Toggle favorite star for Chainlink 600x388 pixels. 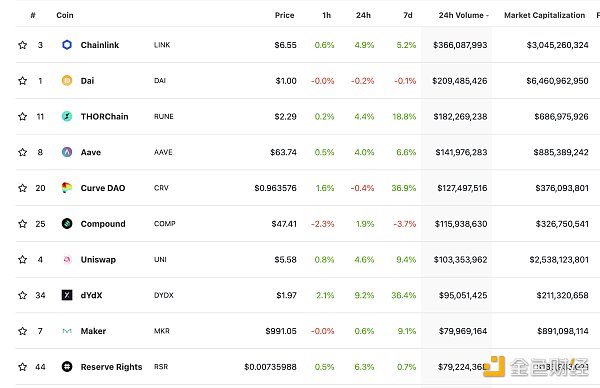(x=23, y=45)
